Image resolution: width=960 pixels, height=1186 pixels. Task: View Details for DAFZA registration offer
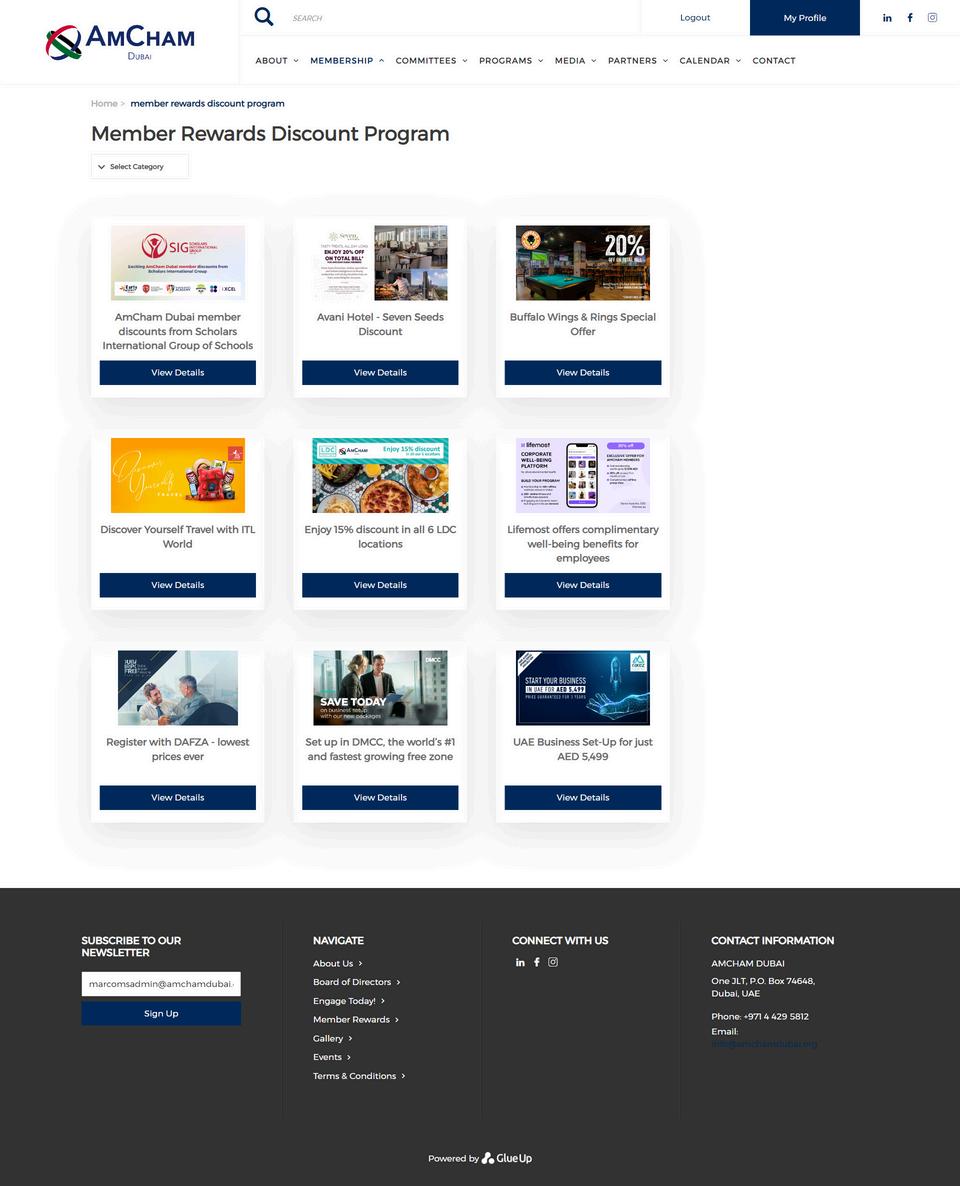[178, 797]
